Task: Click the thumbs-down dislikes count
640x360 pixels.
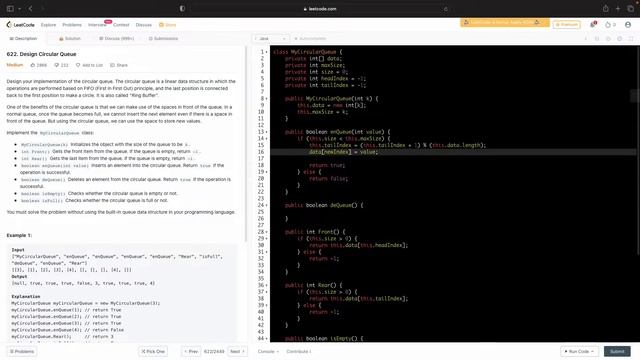Action: [61, 65]
